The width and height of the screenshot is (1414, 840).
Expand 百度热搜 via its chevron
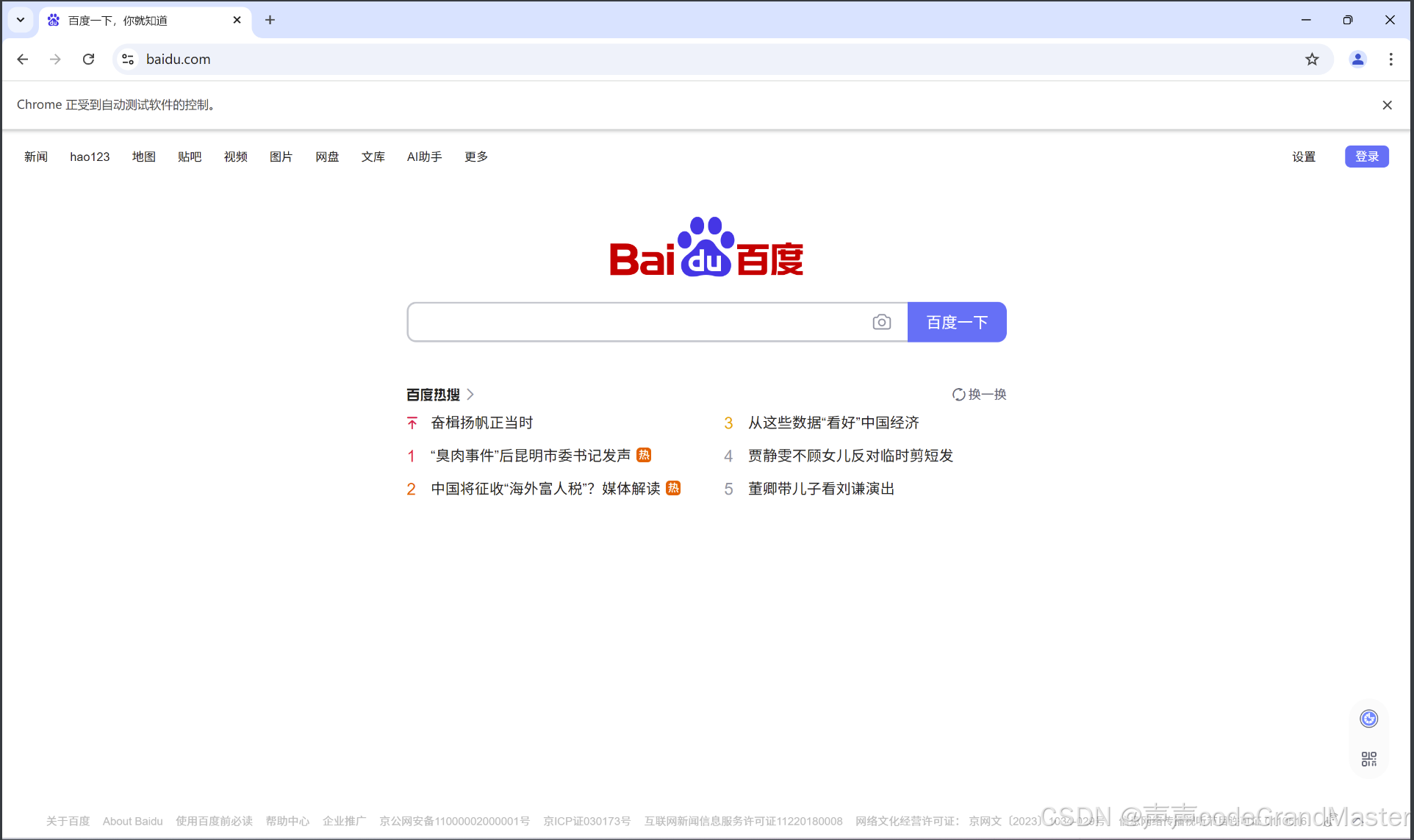(x=470, y=395)
